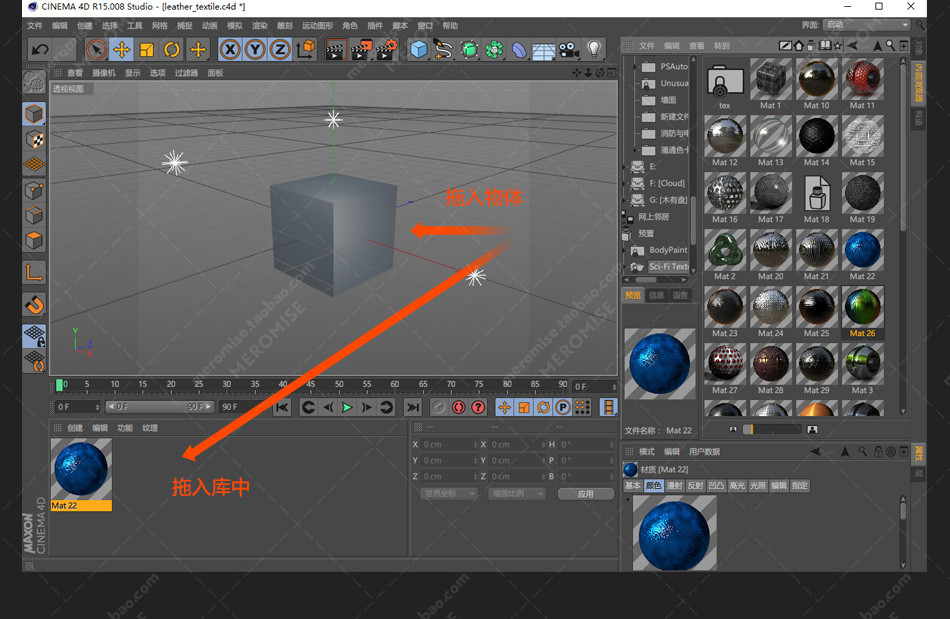This screenshot has height=619, width=950.
Task: Select Model mode cube in left sidebar
Action: [x=34, y=114]
